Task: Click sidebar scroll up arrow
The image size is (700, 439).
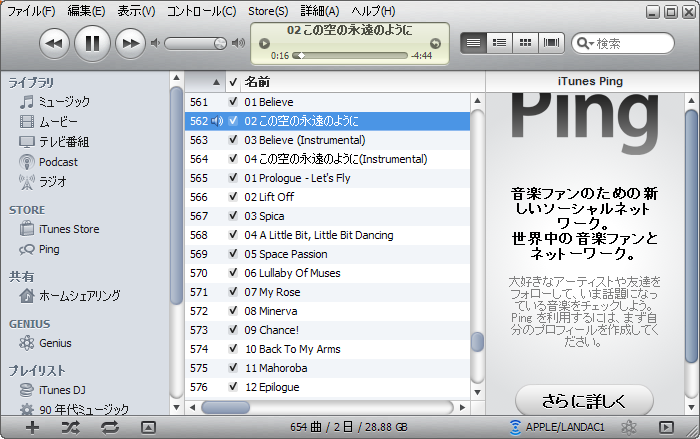Action: click(x=176, y=78)
